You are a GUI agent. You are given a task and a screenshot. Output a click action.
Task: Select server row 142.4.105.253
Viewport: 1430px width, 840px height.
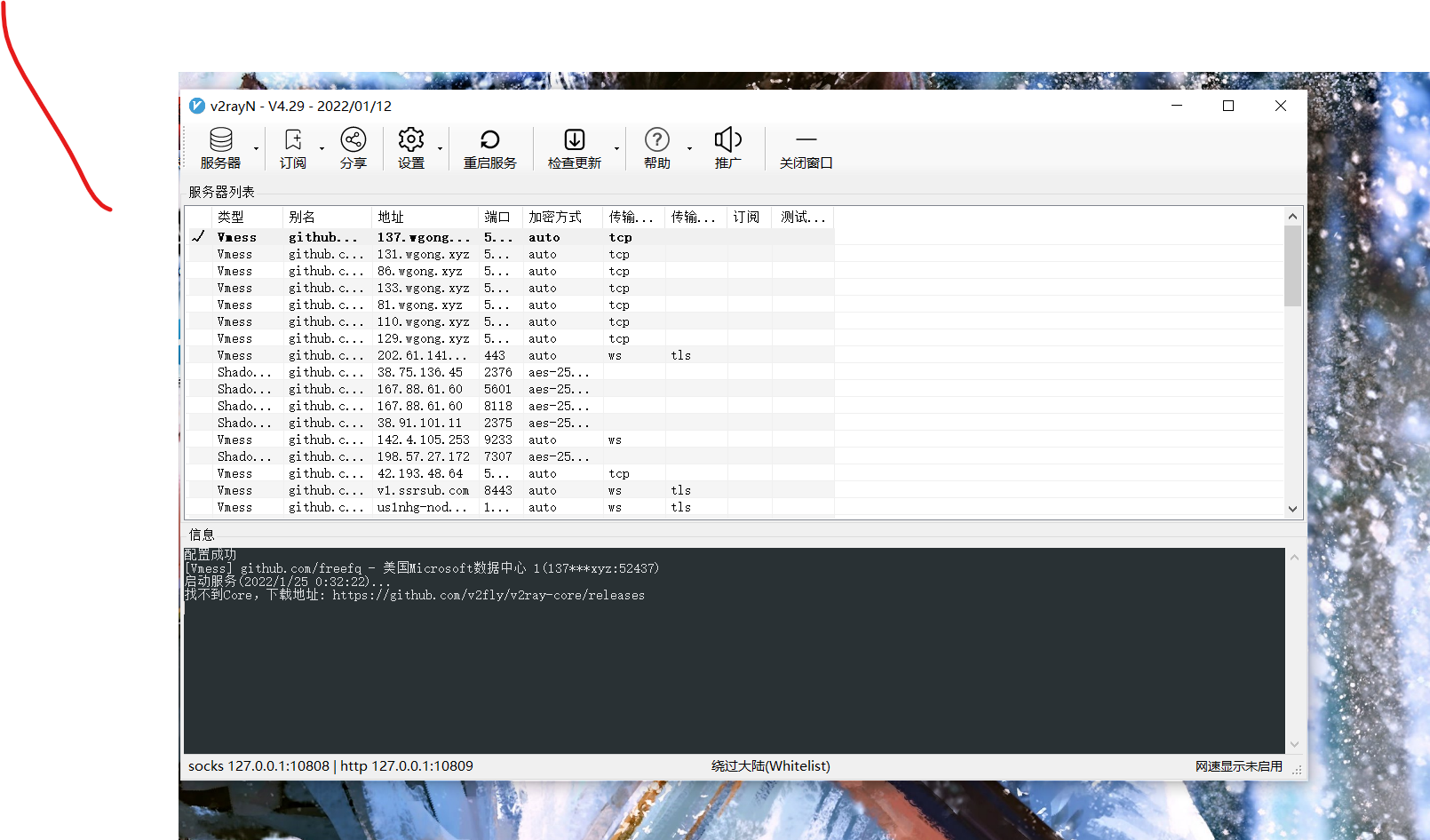(x=511, y=440)
